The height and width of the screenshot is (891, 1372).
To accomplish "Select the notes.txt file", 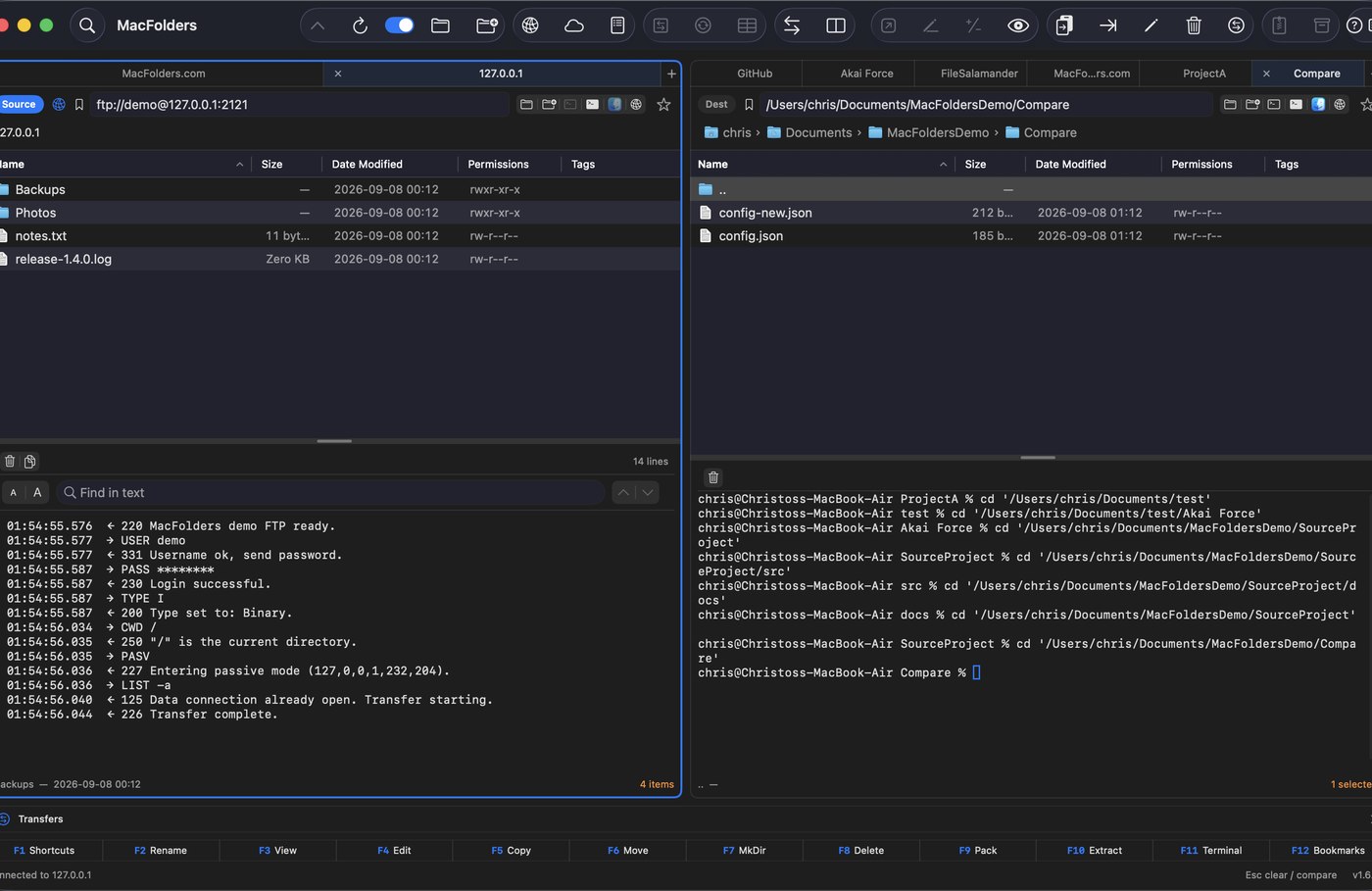I will pos(339,236).
